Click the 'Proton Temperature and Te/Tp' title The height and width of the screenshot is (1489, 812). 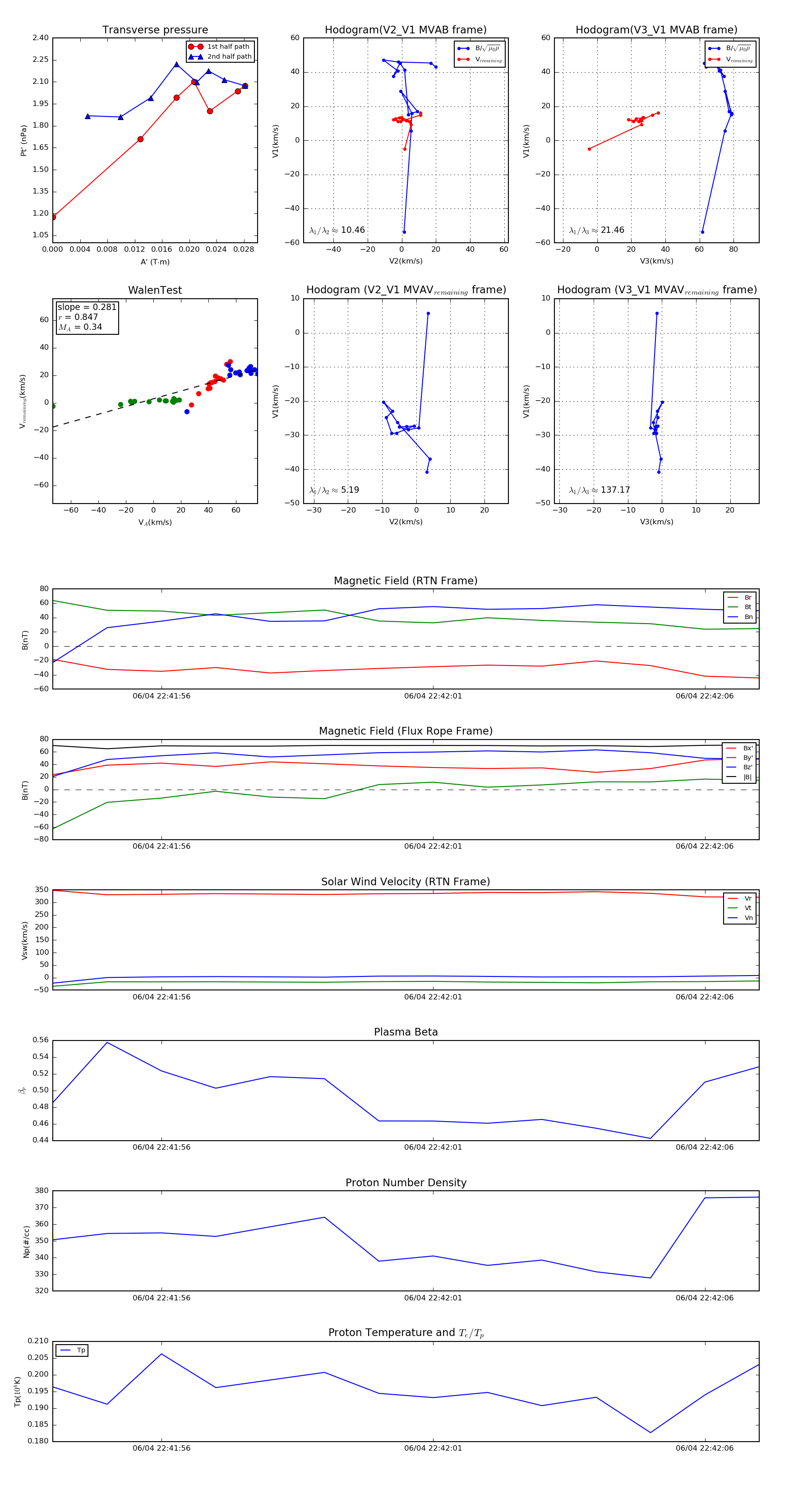pos(406,1333)
